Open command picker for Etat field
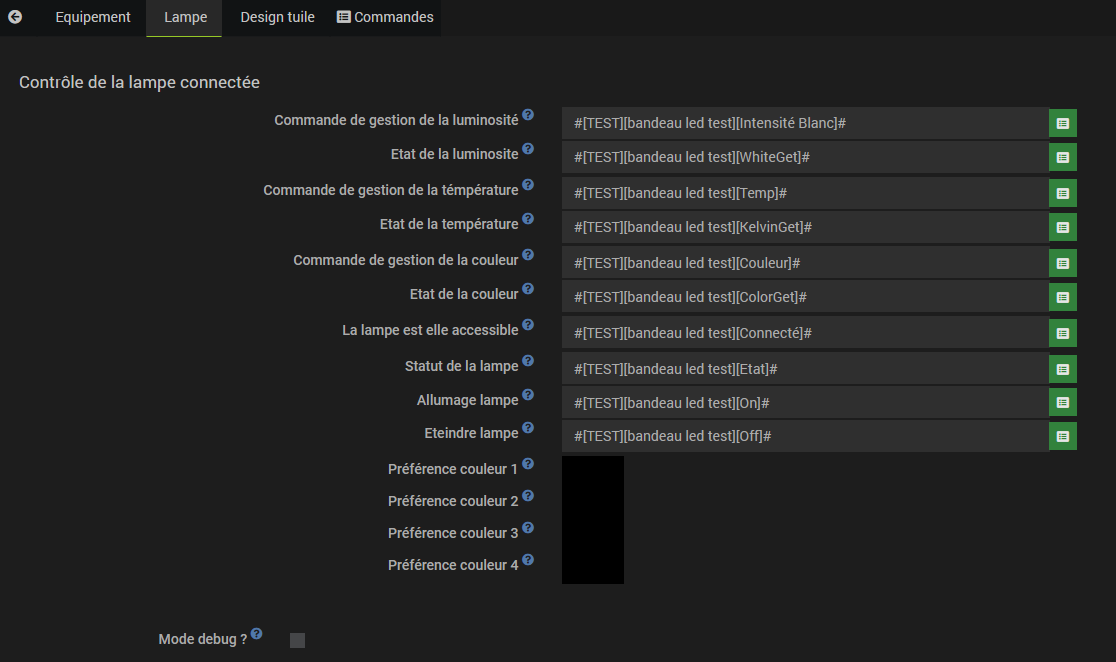 1063,369
